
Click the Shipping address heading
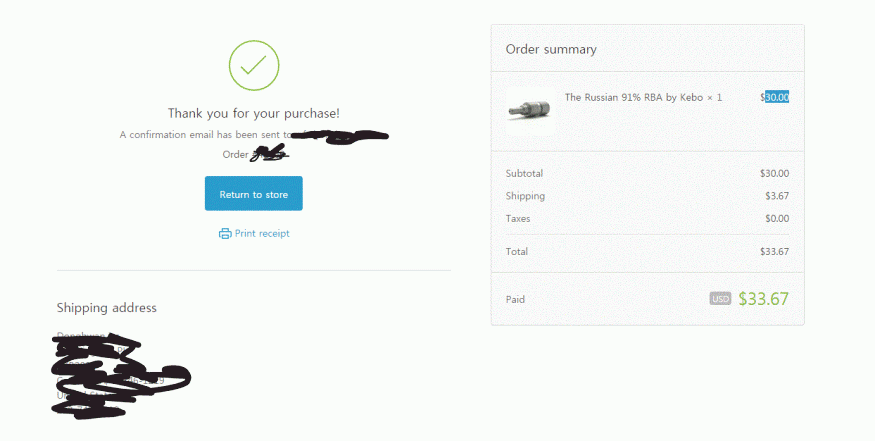[107, 308]
